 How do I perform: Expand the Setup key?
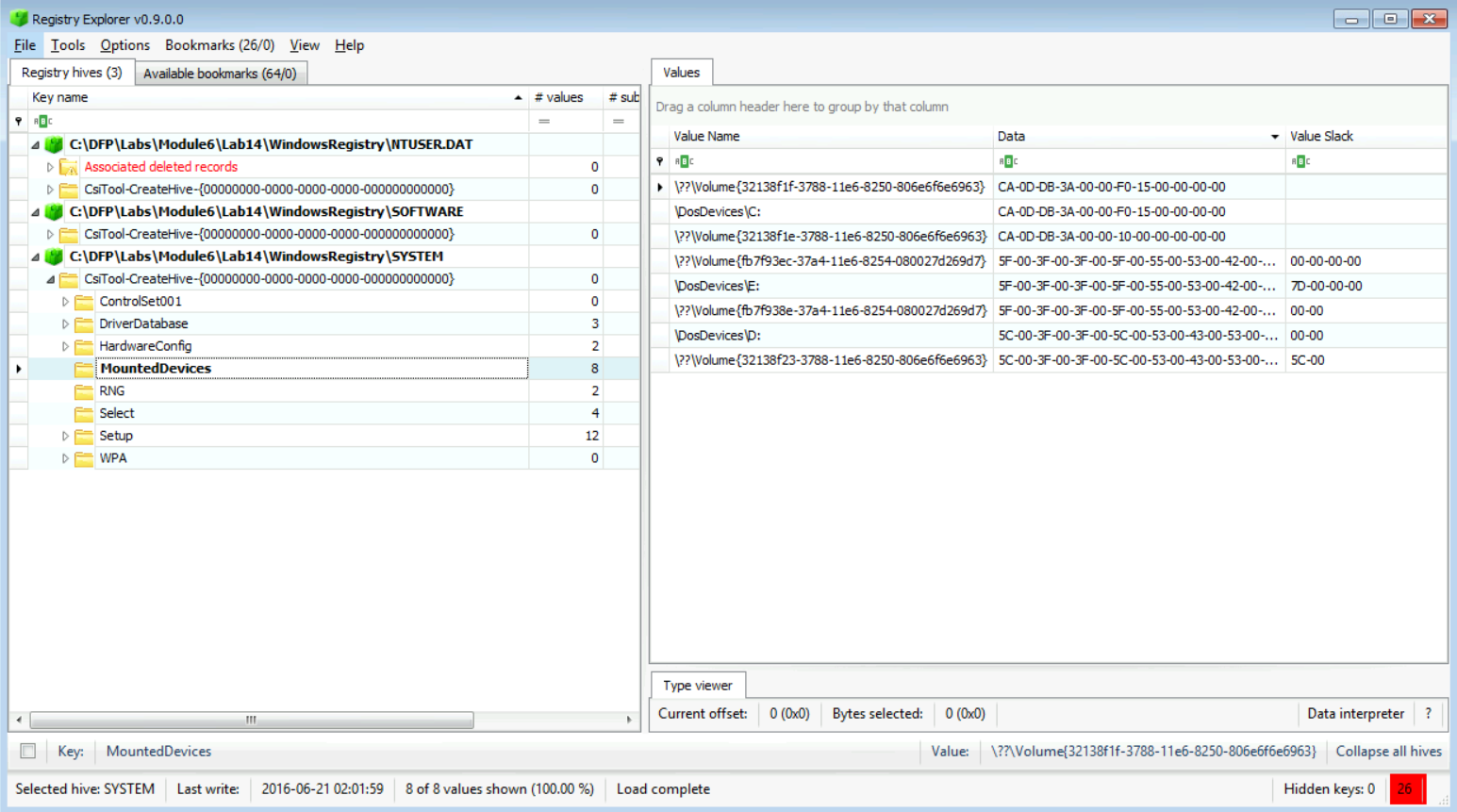(x=65, y=436)
